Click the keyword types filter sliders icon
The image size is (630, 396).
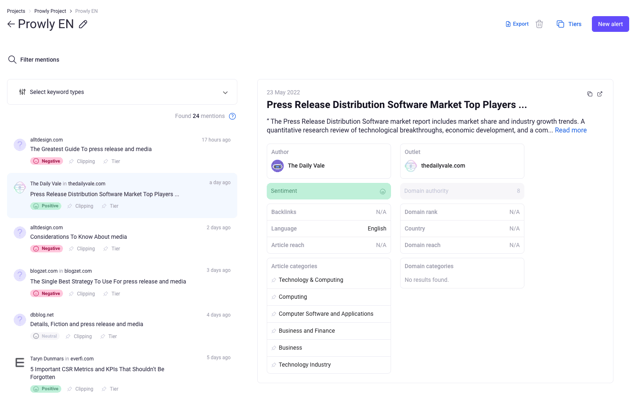22,92
